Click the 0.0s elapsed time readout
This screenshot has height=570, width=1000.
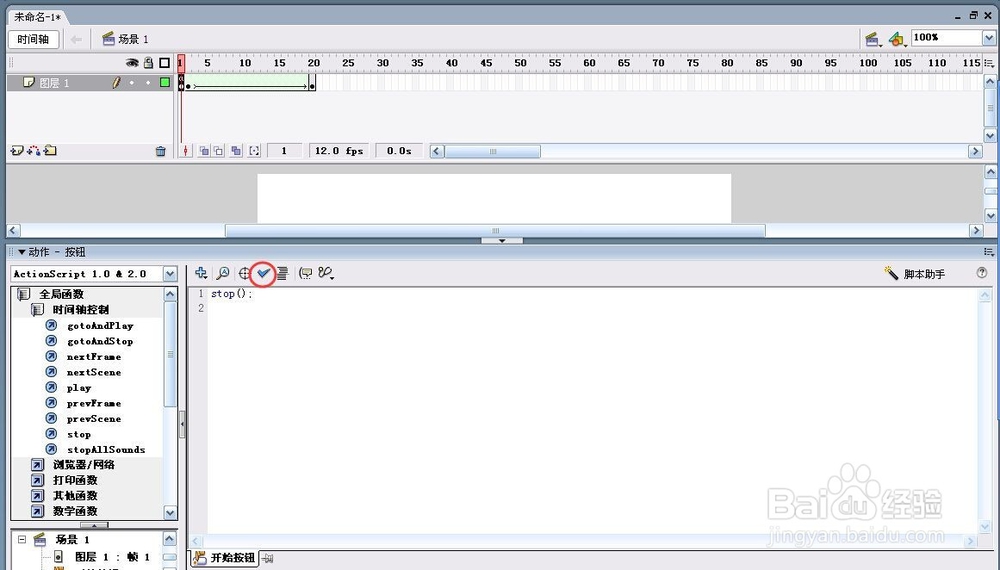[399, 151]
